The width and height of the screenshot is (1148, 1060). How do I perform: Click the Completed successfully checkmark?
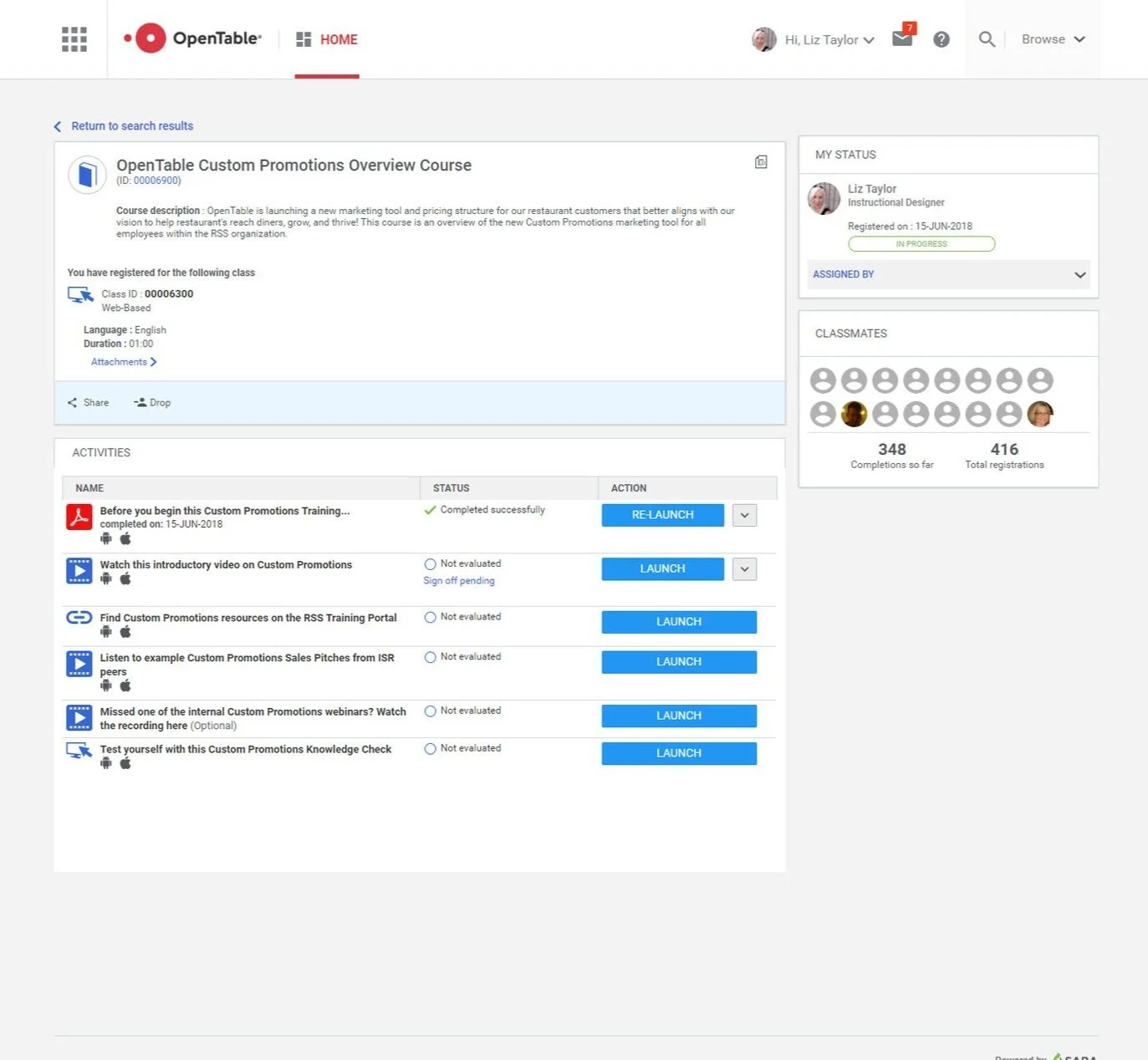tap(430, 510)
